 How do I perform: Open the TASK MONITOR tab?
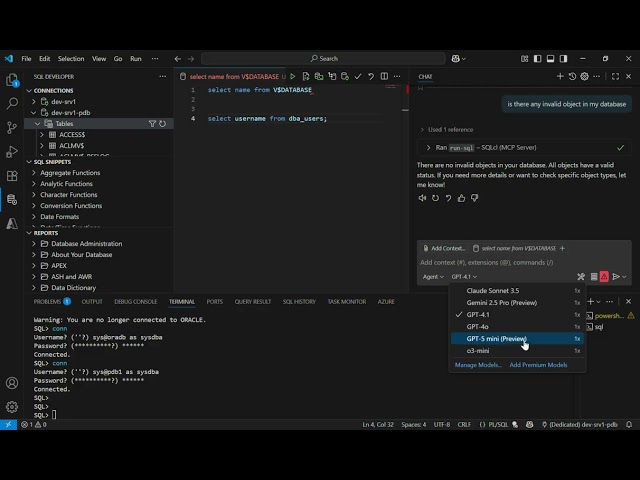[x=347, y=302]
